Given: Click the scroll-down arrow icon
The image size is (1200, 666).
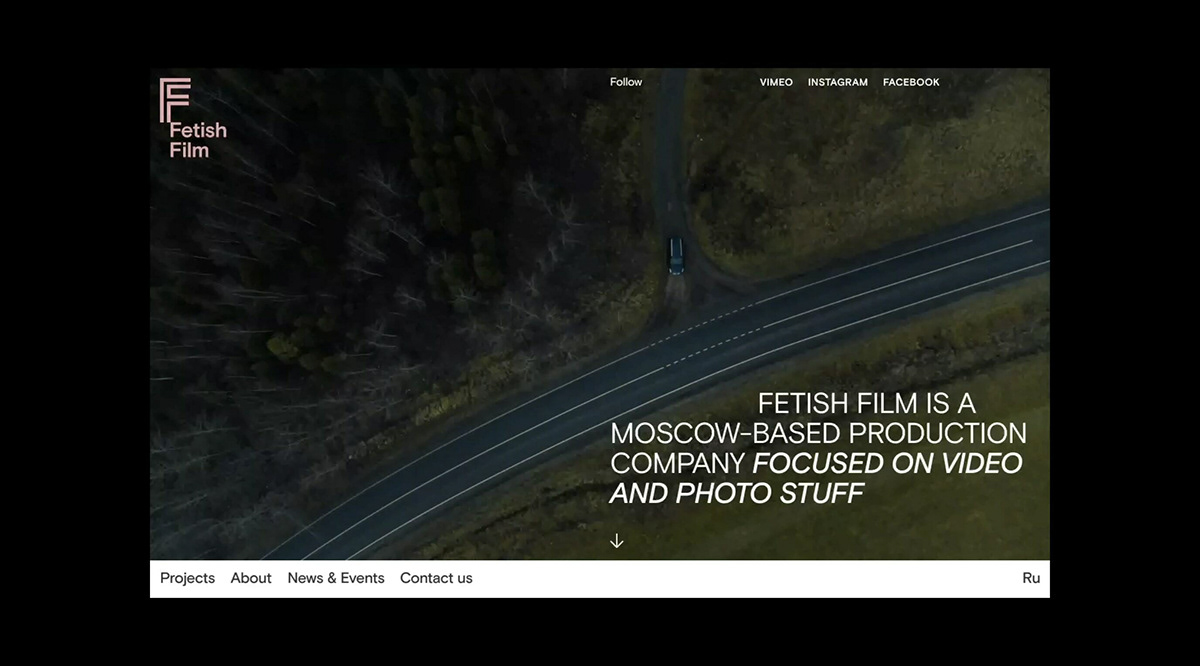Looking at the screenshot, I should click(x=617, y=541).
